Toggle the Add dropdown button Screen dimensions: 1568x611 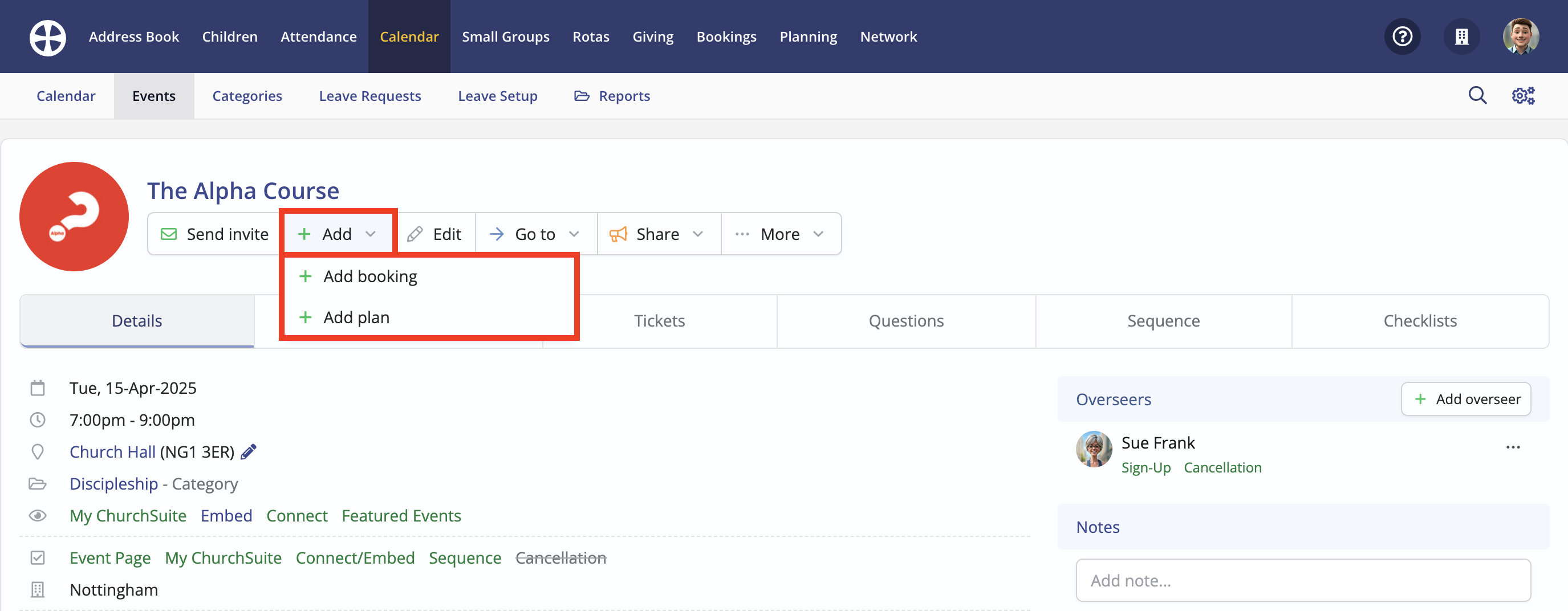coord(337,234)
